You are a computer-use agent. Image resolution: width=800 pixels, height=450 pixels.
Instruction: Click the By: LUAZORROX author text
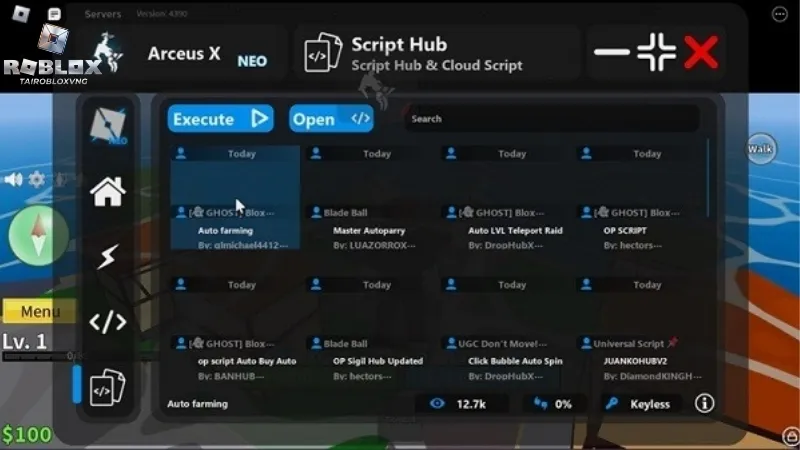374,245
